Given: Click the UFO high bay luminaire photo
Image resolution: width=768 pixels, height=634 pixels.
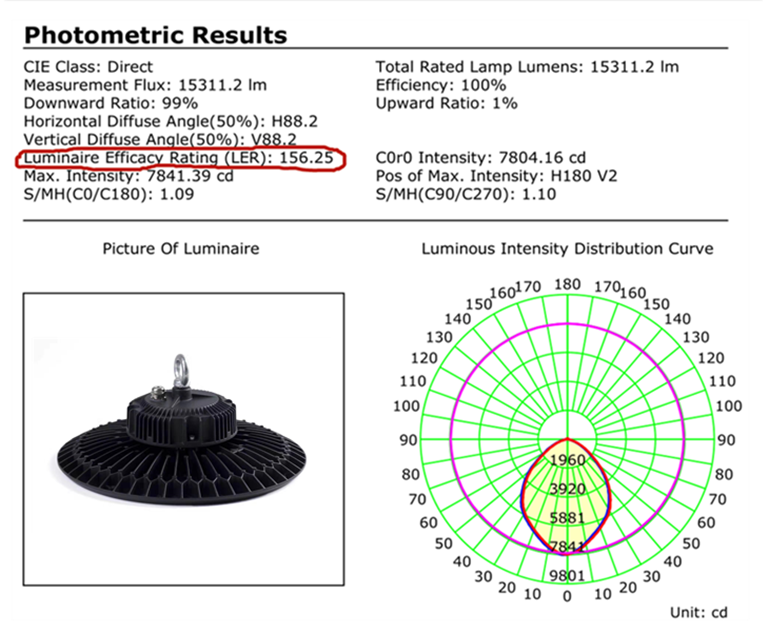Looking at the screenshot, I should [182, 430].
